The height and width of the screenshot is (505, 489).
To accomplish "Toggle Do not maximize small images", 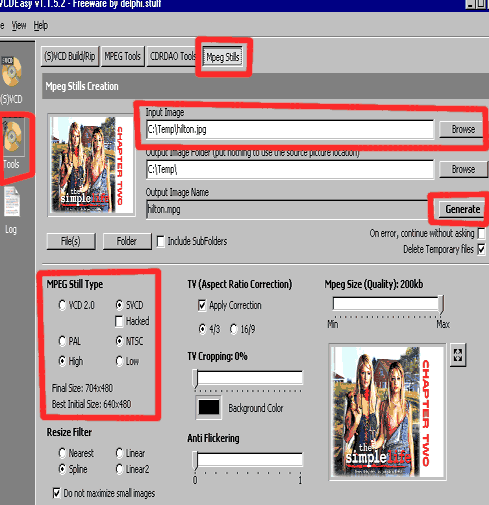I will [x=57, y=493].
